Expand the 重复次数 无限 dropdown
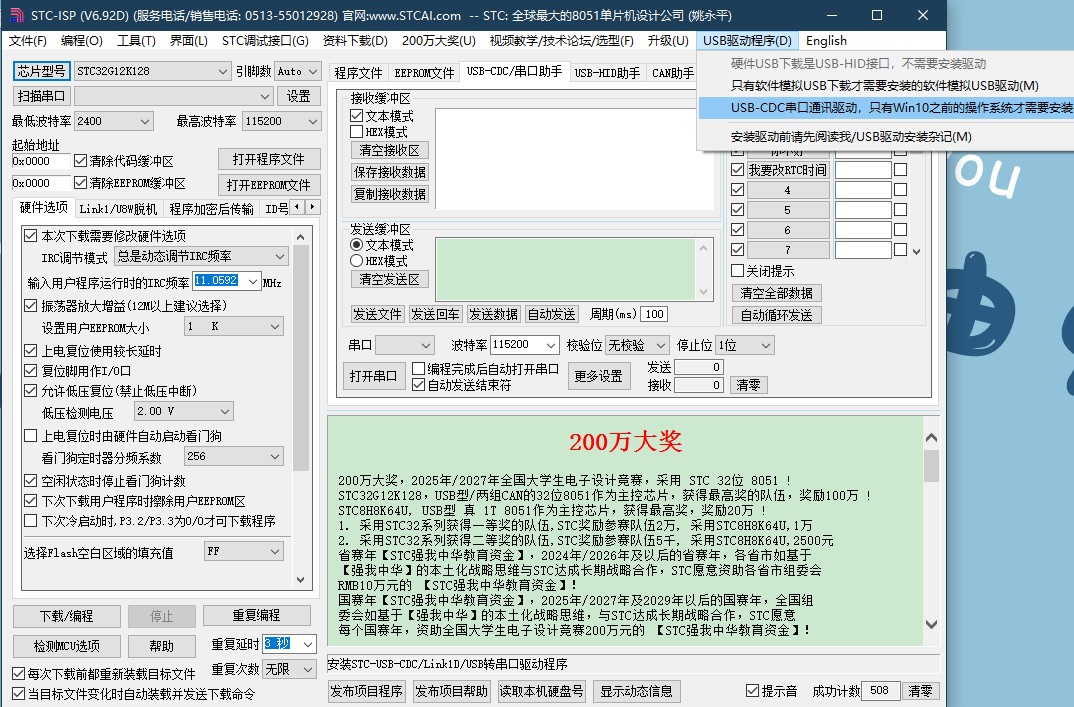Image resolution: width=1074 pixels, height=707 pixels. (307, 669)
